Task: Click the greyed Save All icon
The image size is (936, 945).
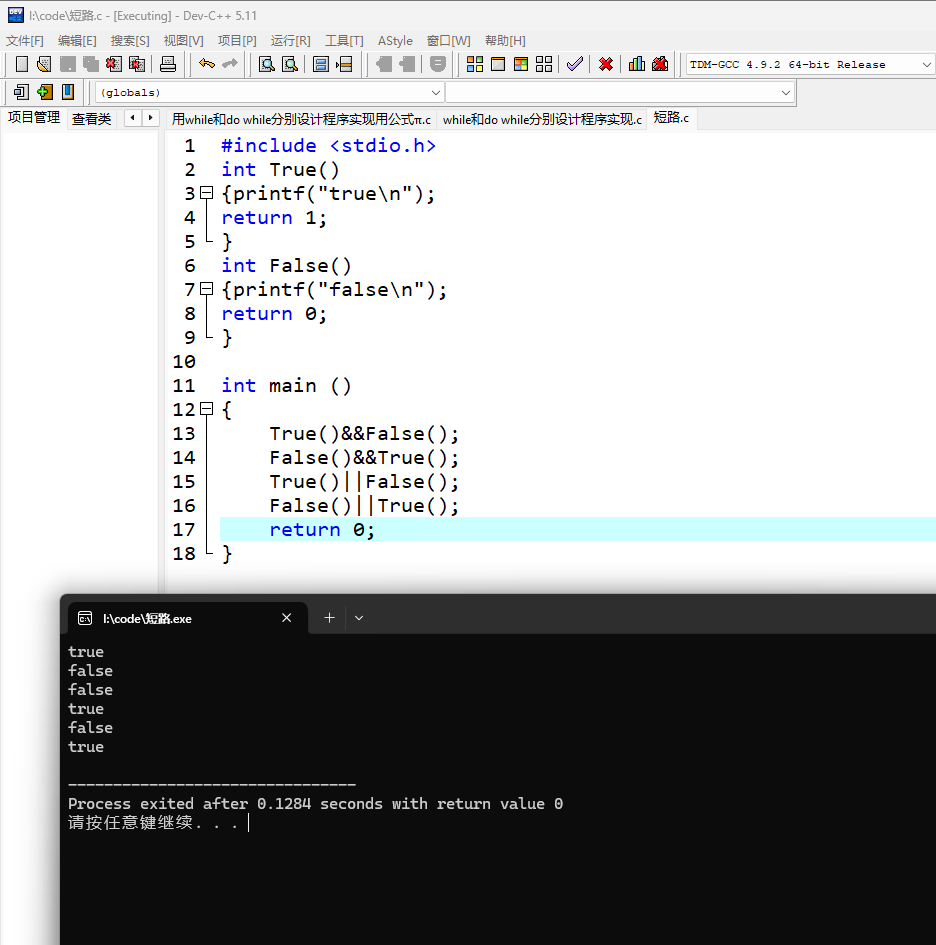Action: [90, 64]
